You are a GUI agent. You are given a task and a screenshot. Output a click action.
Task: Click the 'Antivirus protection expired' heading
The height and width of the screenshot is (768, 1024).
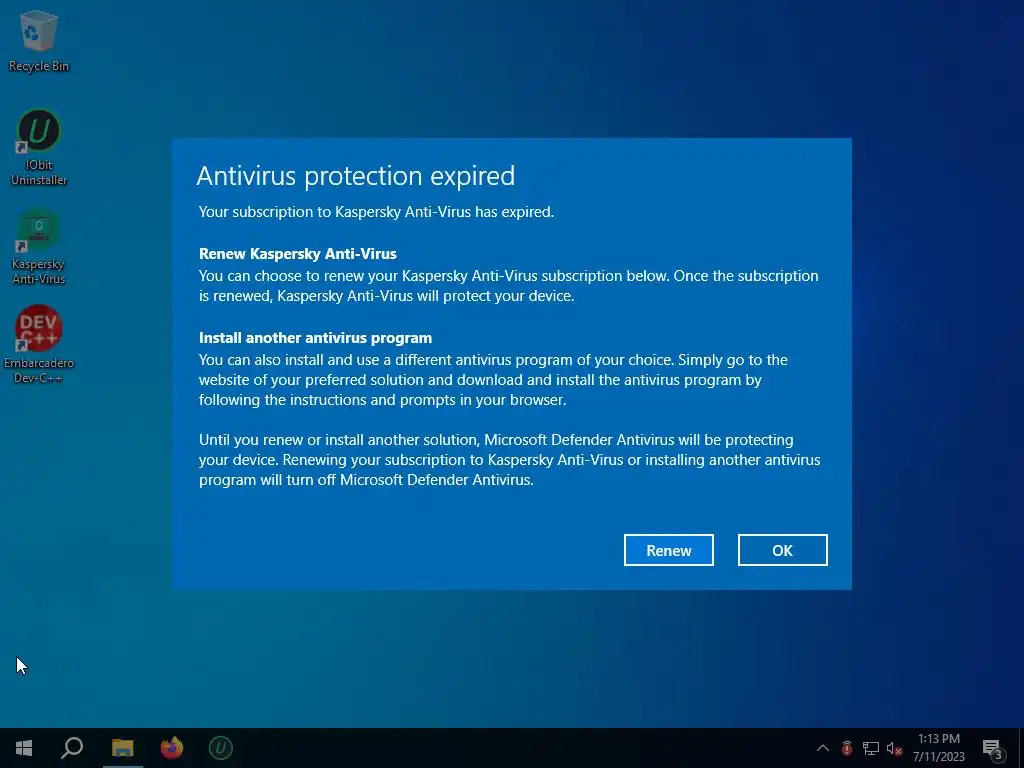pos(355,176)
